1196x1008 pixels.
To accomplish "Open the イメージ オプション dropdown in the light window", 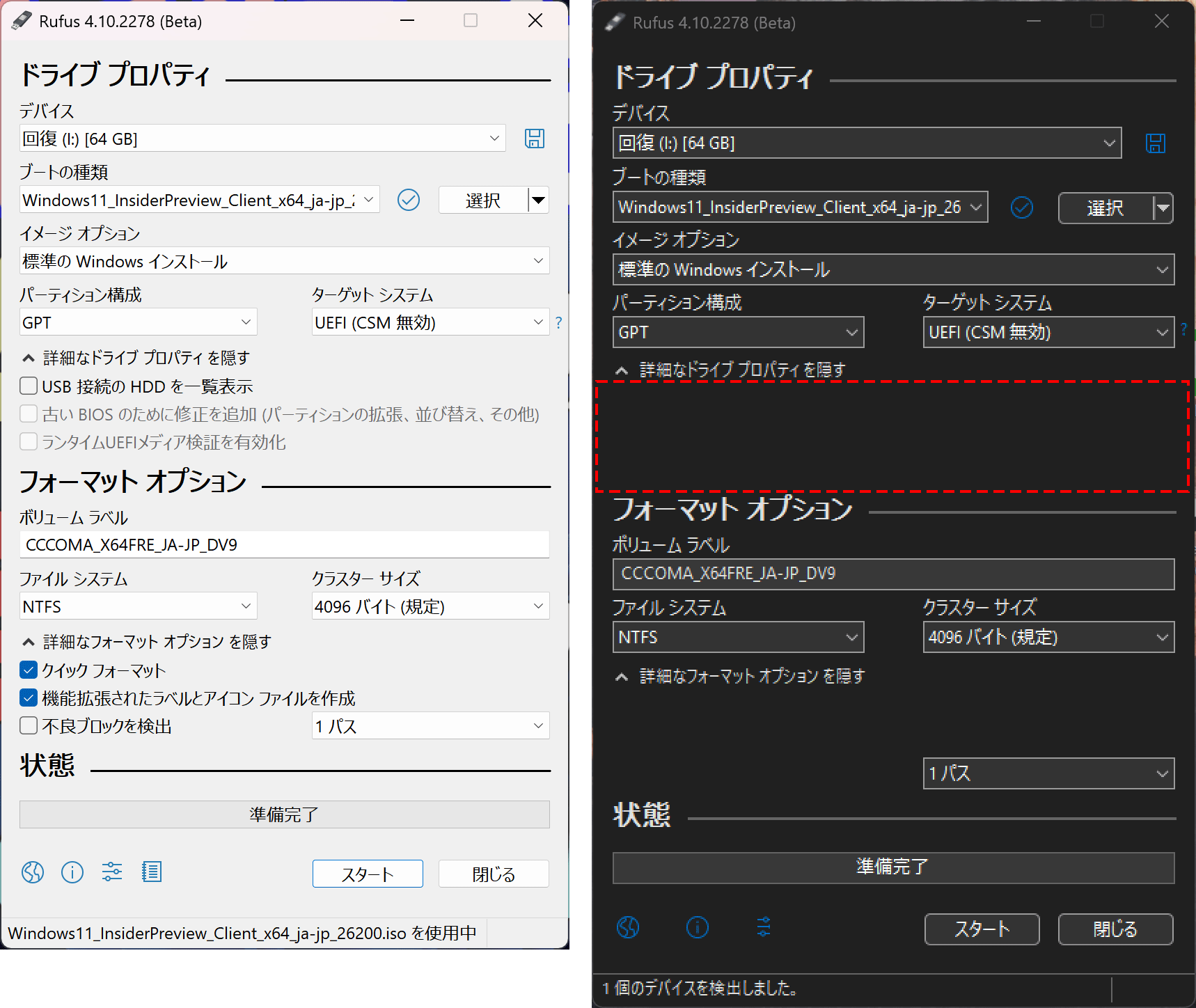I will (284, 261).
